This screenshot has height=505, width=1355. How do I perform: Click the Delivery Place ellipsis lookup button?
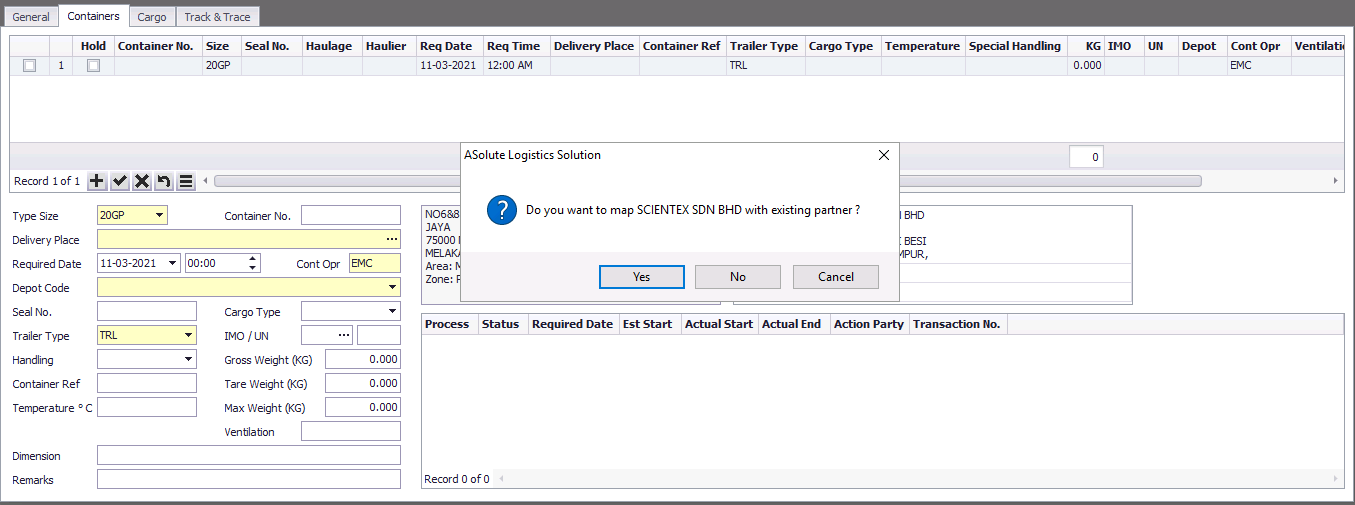391,239
